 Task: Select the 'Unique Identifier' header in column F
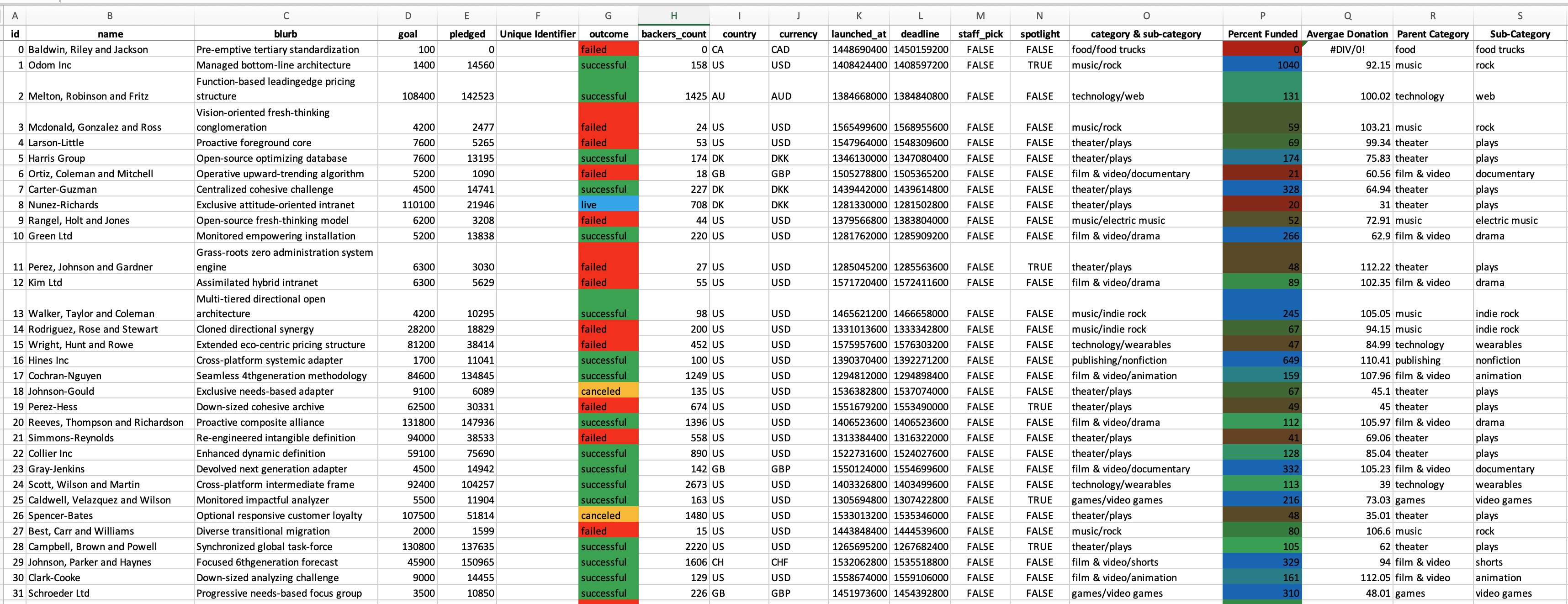(537, 34)
